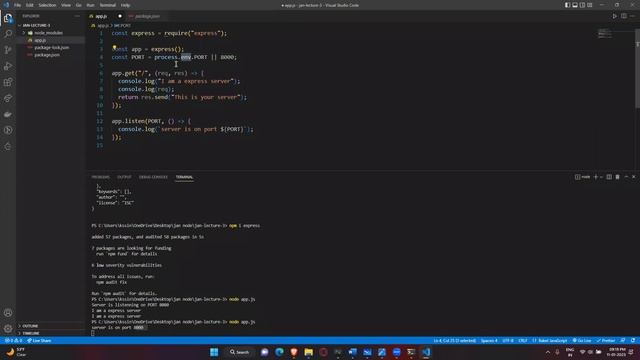Open editor More Actions ellipsis menu

[632, 16]
